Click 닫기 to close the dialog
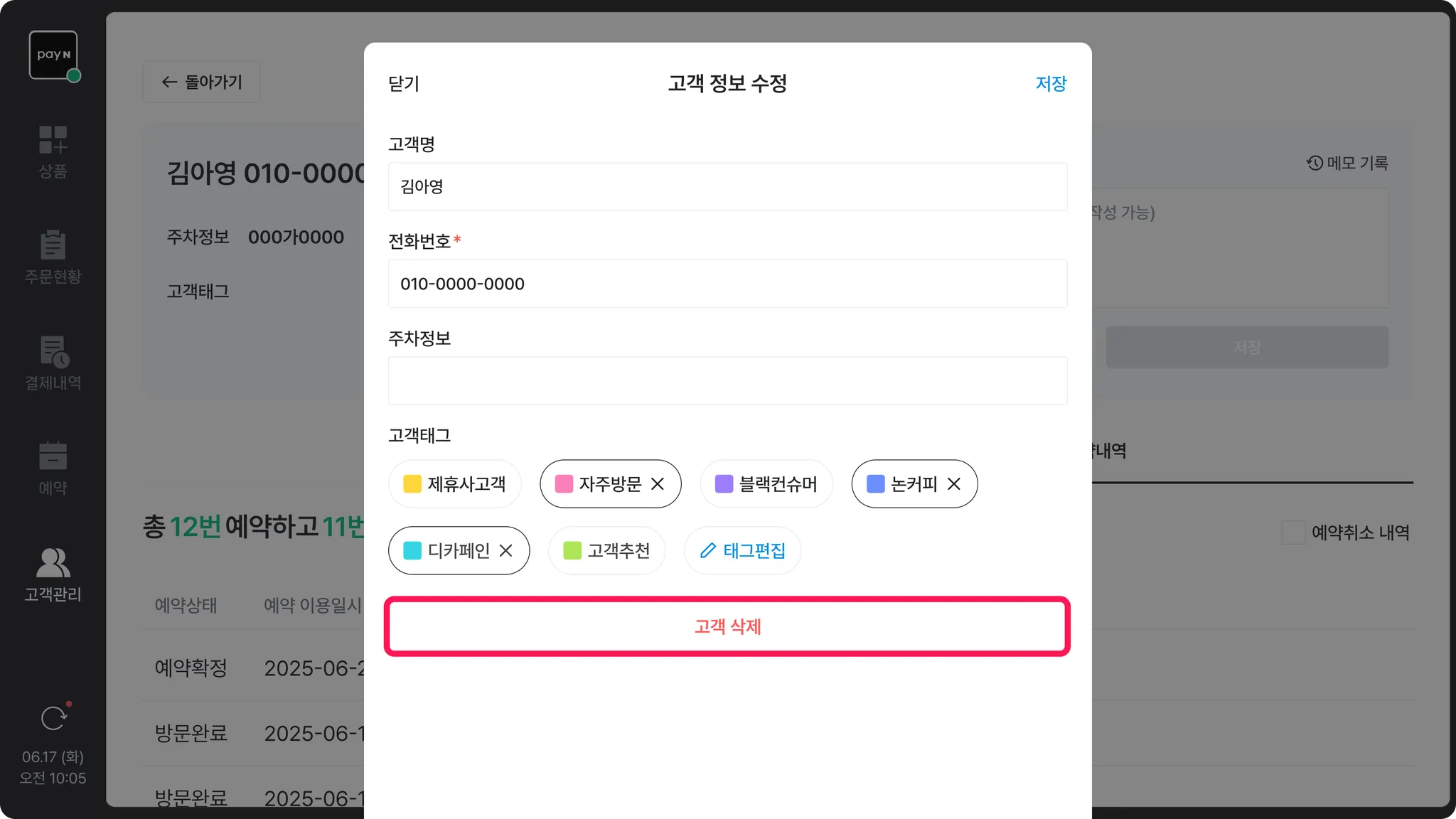This screenshot has width=1456, height=819. click(x=404, y=84)
